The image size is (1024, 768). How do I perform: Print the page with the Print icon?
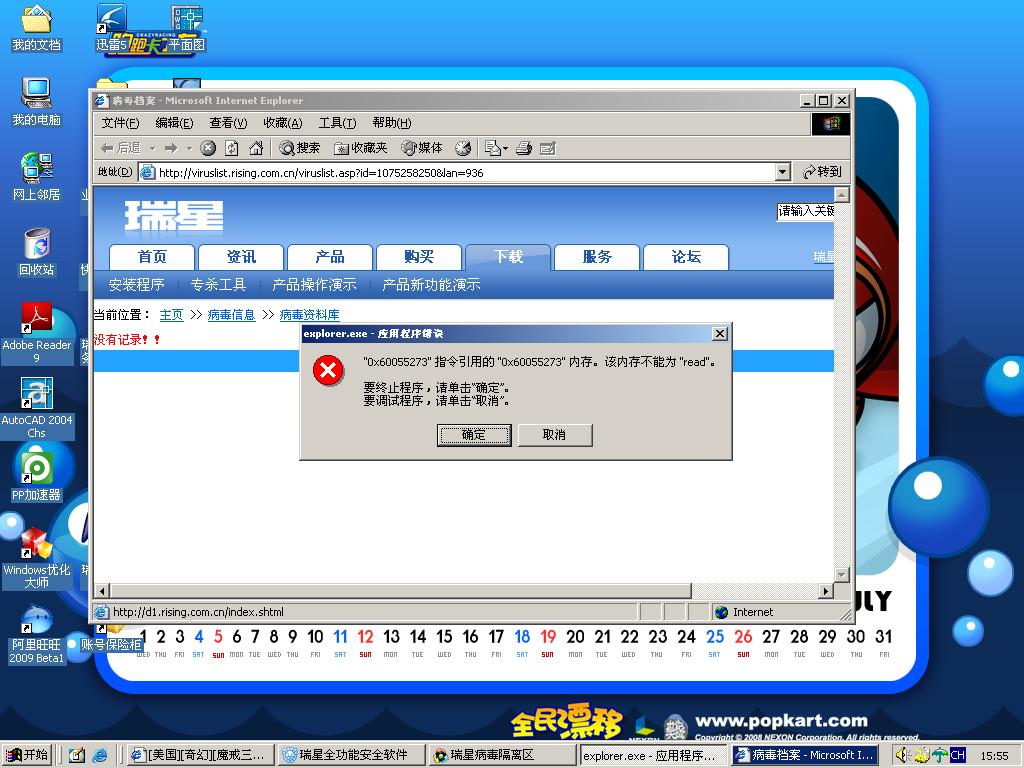click(524, 148)
